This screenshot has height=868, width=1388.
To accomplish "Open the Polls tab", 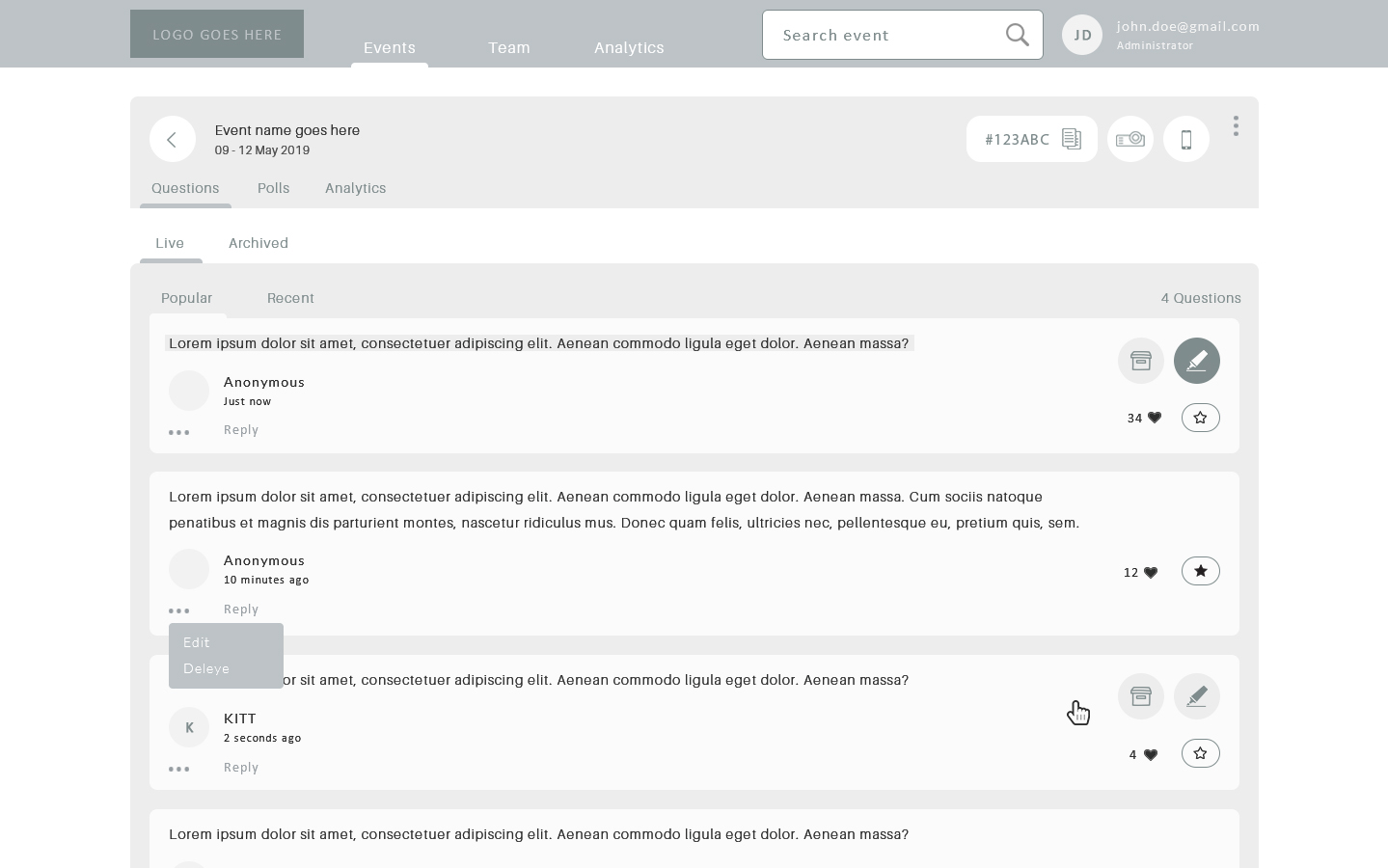I will [x=273, y=188].
